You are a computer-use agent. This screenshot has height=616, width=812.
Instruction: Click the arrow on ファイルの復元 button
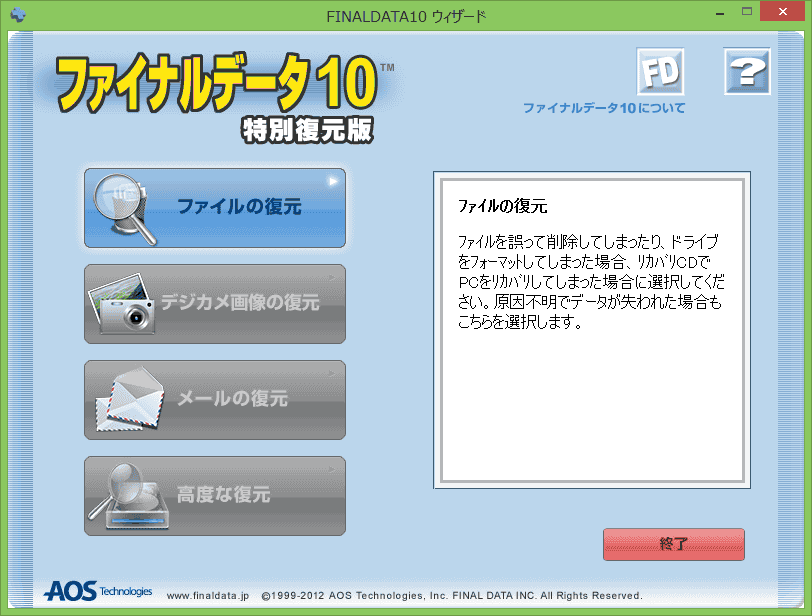[x=333, y=181]
